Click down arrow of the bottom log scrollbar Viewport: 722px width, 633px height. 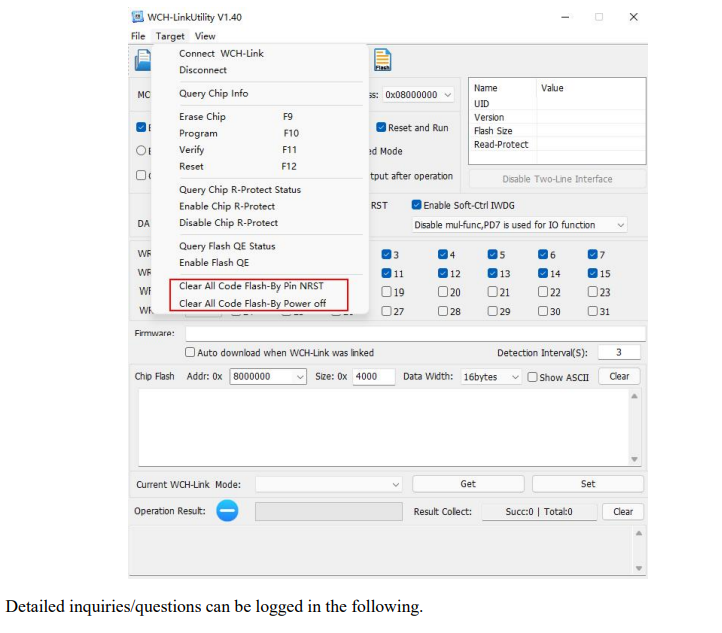(639, 568)
